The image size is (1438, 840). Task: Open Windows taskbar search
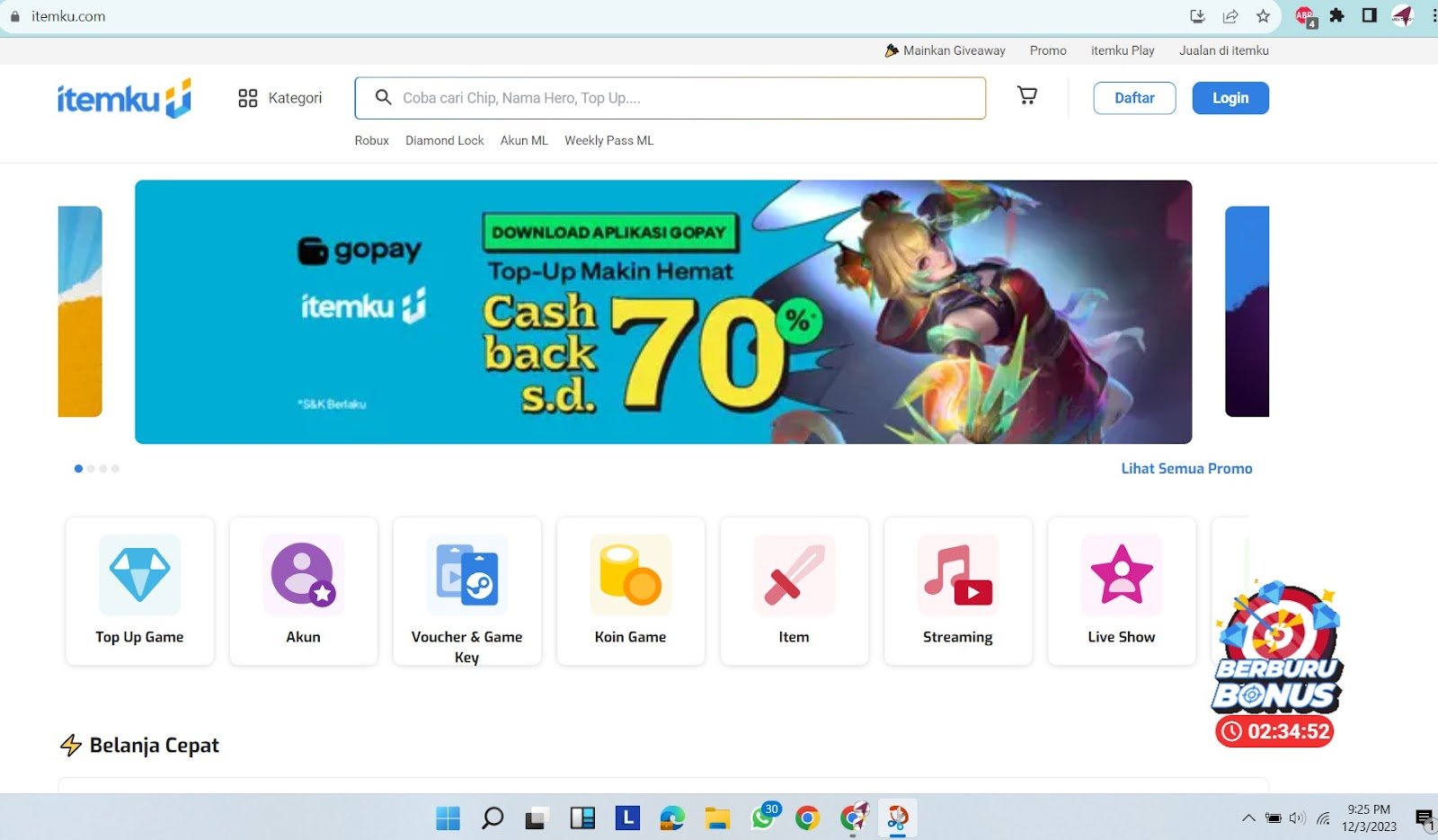[x=493, y=818]
